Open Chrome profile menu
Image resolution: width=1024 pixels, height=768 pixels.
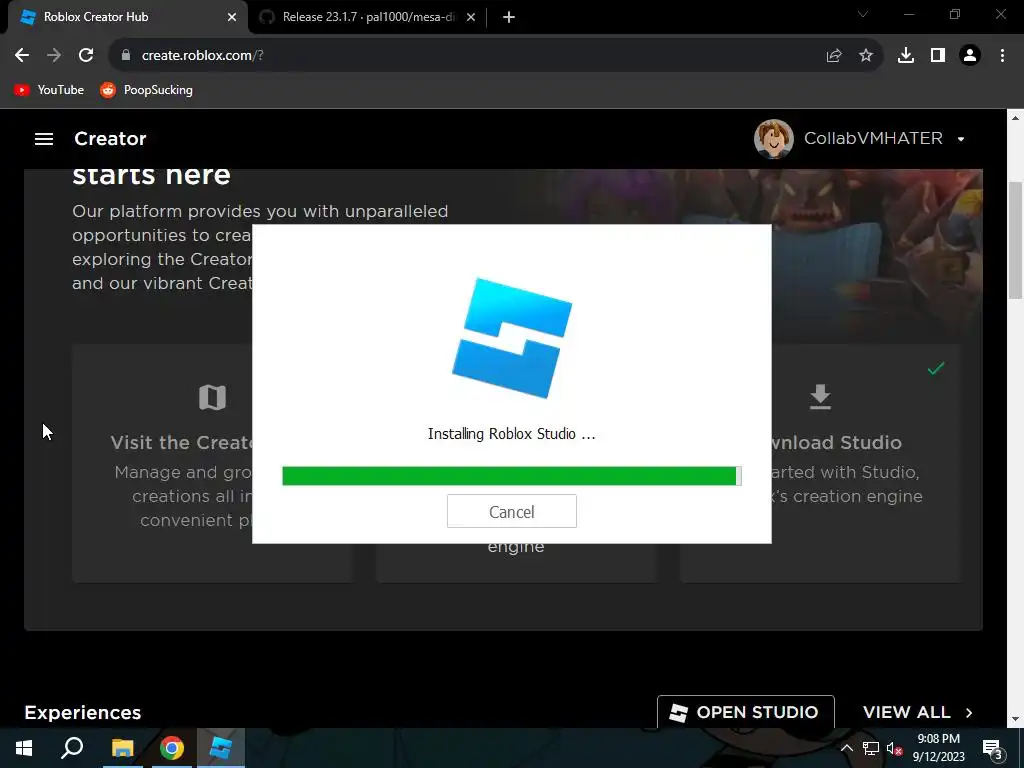970,56
